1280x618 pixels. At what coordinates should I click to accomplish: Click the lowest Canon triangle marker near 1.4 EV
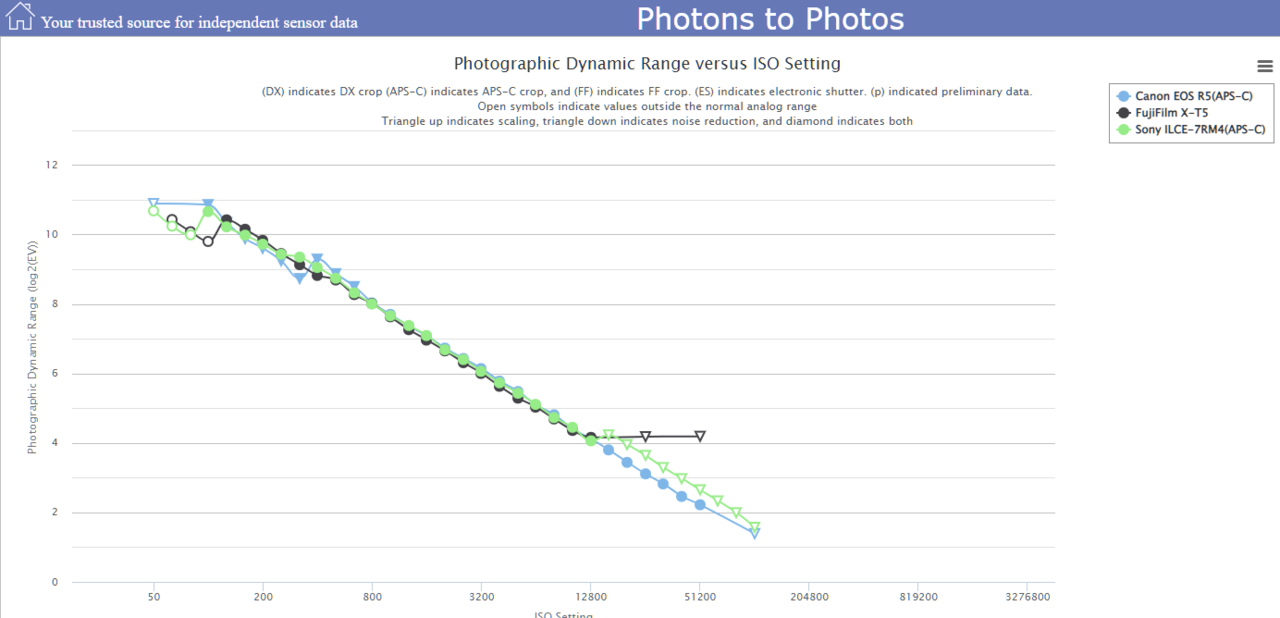[x=755, y=533]
